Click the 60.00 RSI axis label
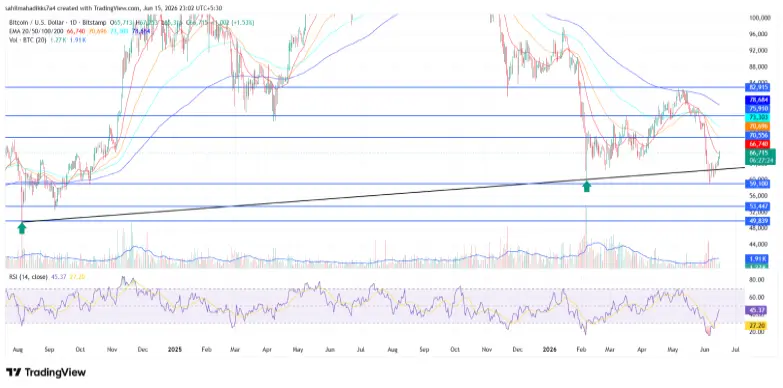This screenshot has height=388, width=783. pos(758,297)
